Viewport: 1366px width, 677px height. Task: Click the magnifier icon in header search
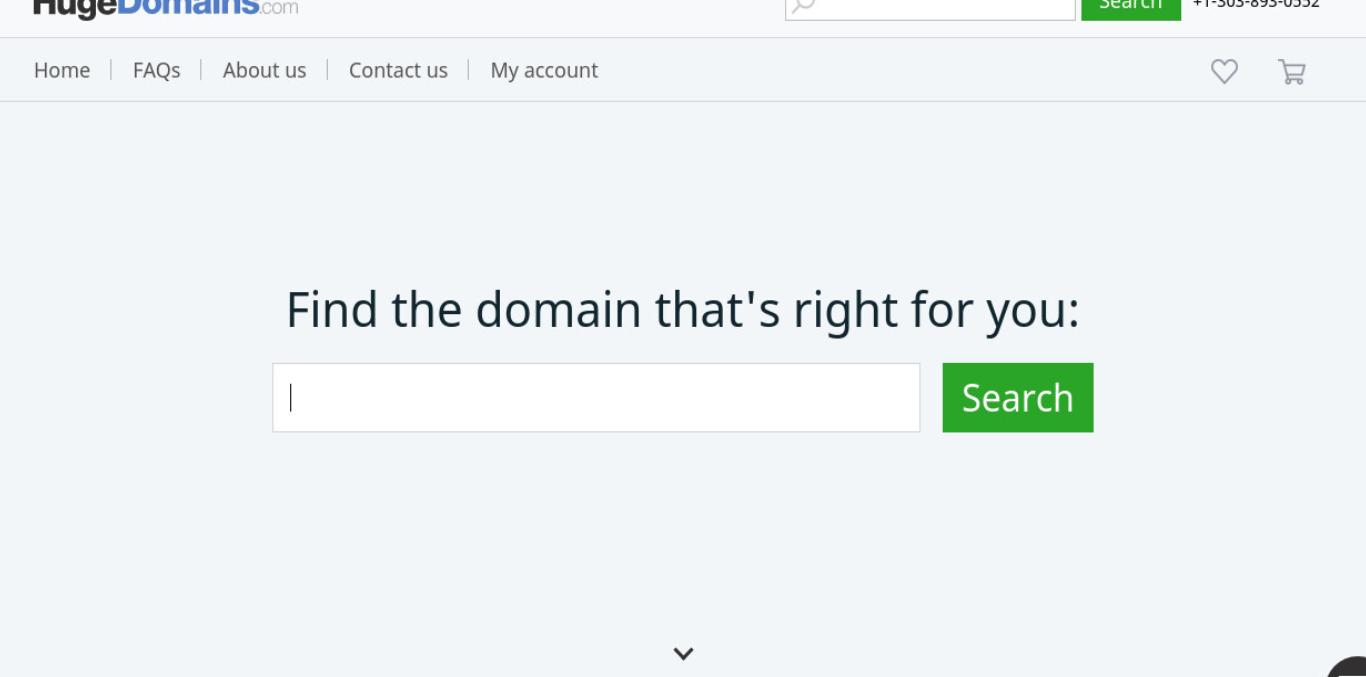point(803,5)
